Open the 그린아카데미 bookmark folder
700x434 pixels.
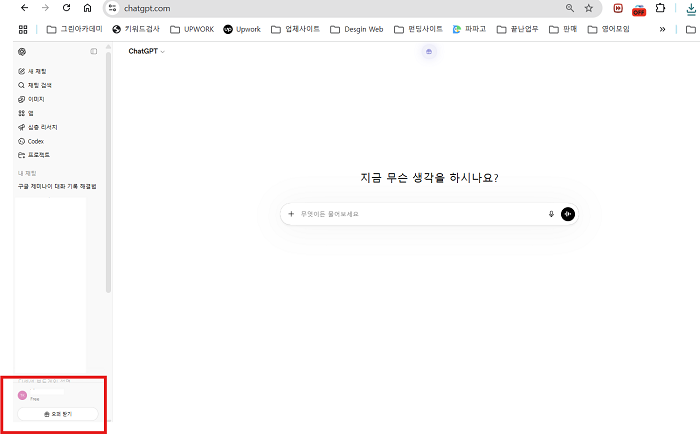pos(75,29)
